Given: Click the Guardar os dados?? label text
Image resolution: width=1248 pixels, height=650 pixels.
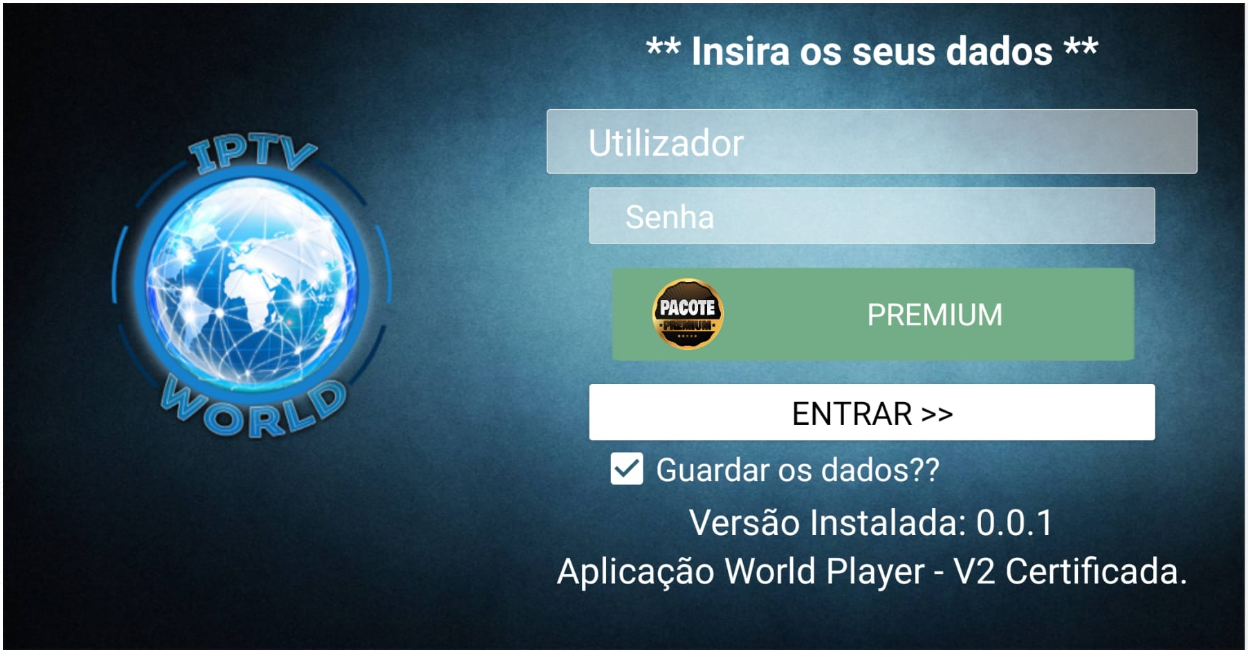Looking at the screenshot, I should point(798,470).
